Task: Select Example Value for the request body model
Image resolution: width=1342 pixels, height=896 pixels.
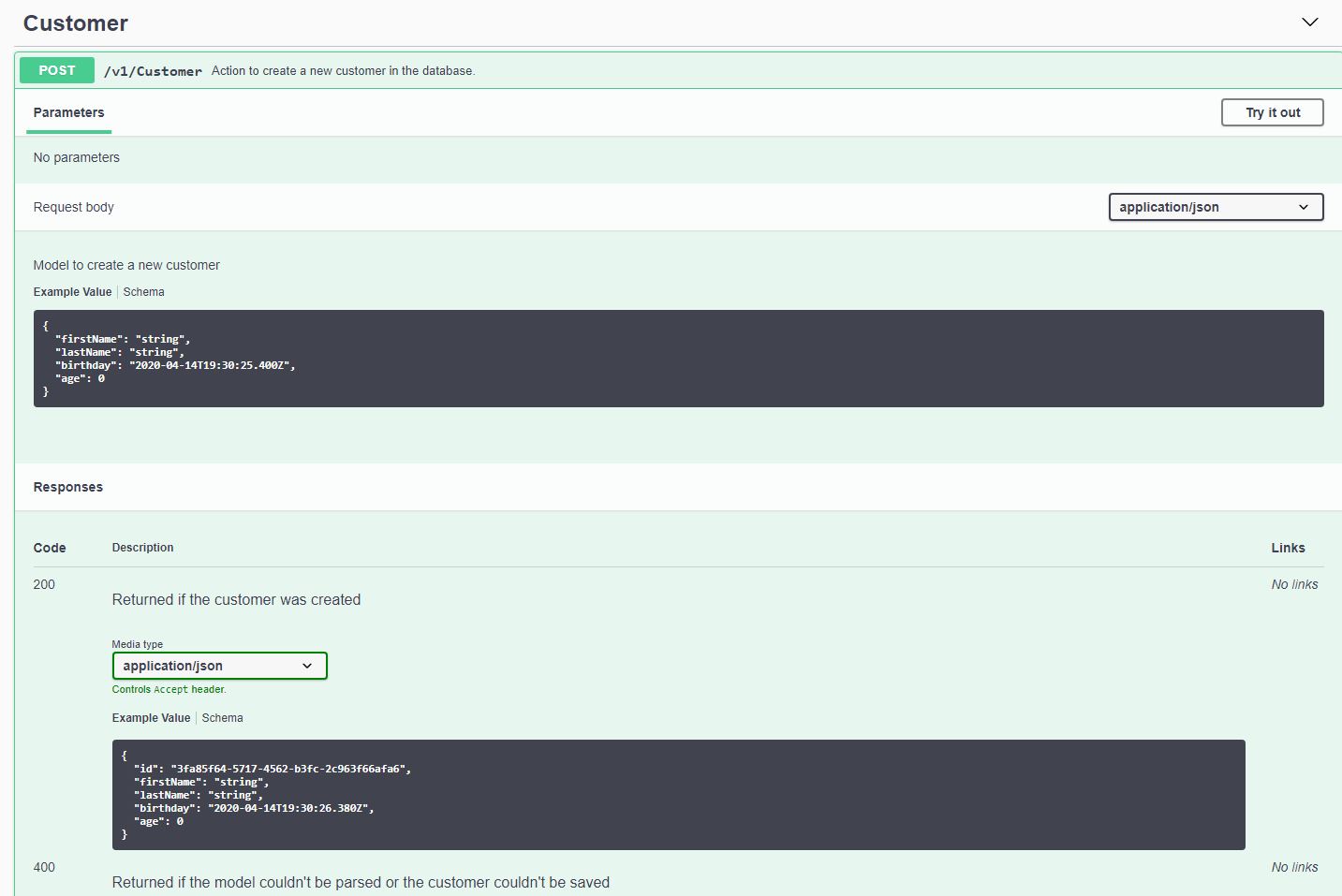Action: (x=72, y=291)
